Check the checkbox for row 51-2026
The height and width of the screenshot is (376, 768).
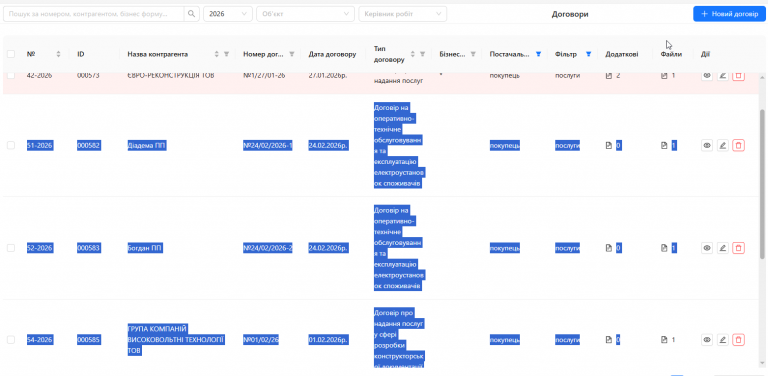tap(11, 145)
